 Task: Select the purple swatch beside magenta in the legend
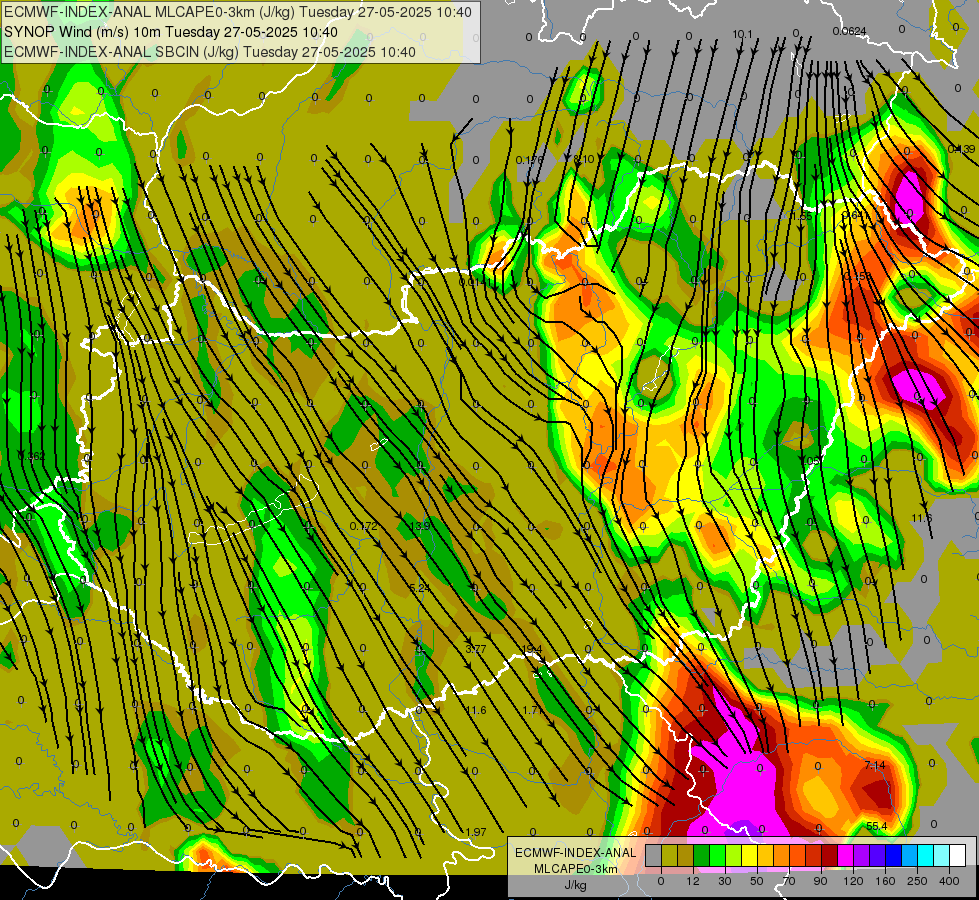pyautogui.click(x=861, y=855)
